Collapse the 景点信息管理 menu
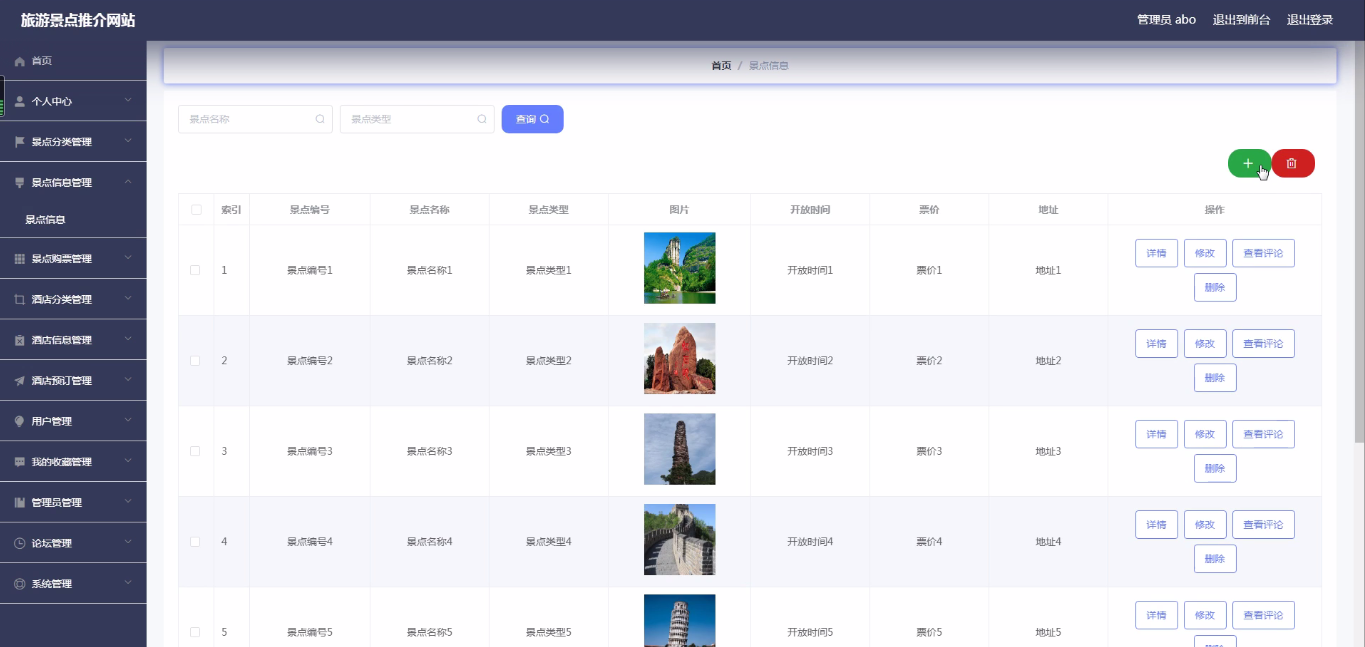The height and width of the screenshot is (647, 1365). [73, 183]
